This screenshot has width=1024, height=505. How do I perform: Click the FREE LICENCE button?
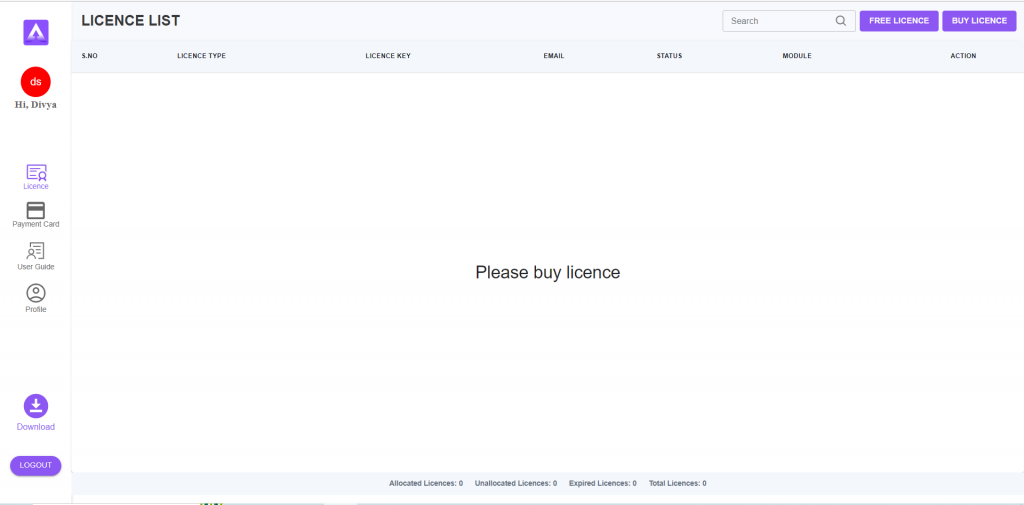[899, 21]
